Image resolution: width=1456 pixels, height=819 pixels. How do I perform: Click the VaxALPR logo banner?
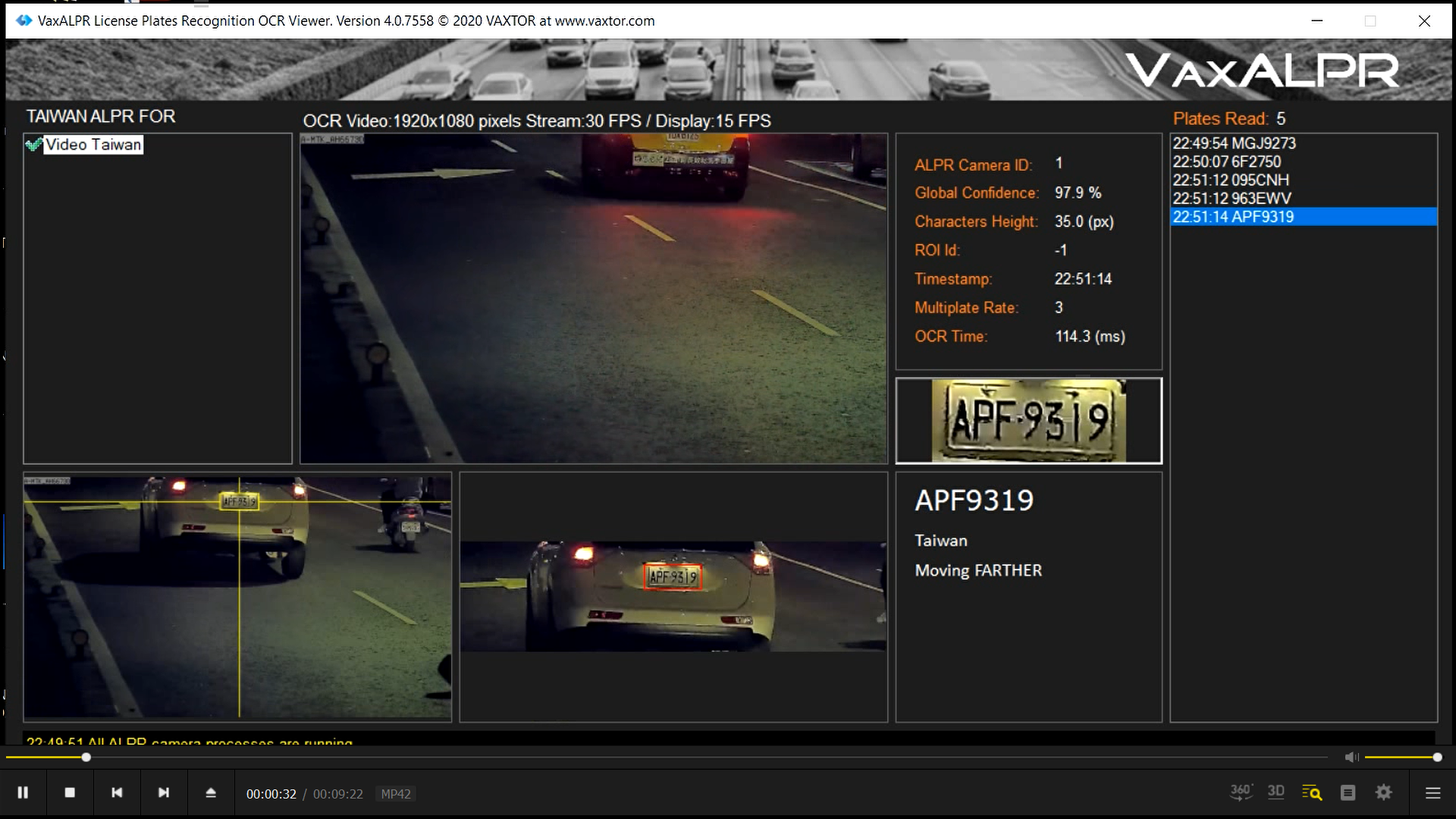point(1262,71)
